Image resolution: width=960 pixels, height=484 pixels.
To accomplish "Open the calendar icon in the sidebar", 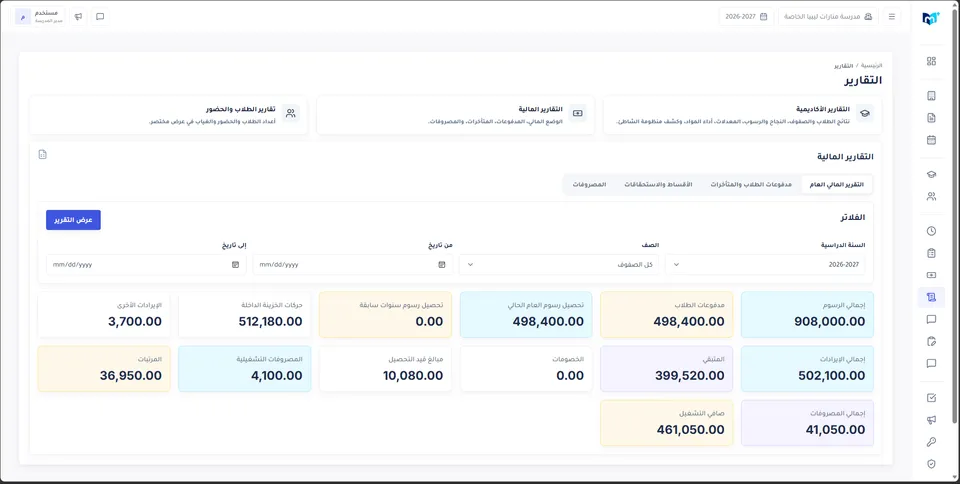I will [931, 140].
